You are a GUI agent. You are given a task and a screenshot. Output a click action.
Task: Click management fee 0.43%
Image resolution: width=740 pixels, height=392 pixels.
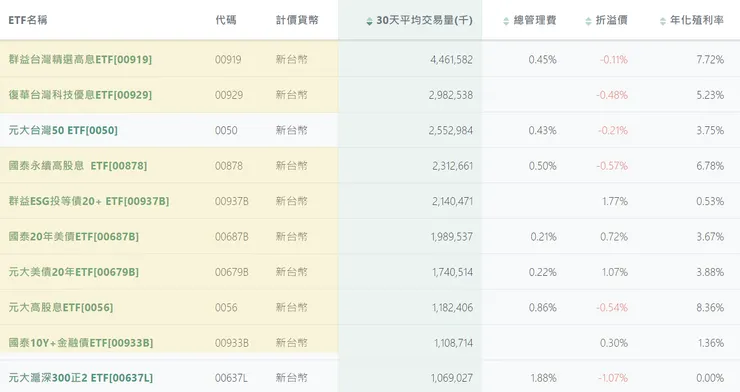click(x=542, y=130)
